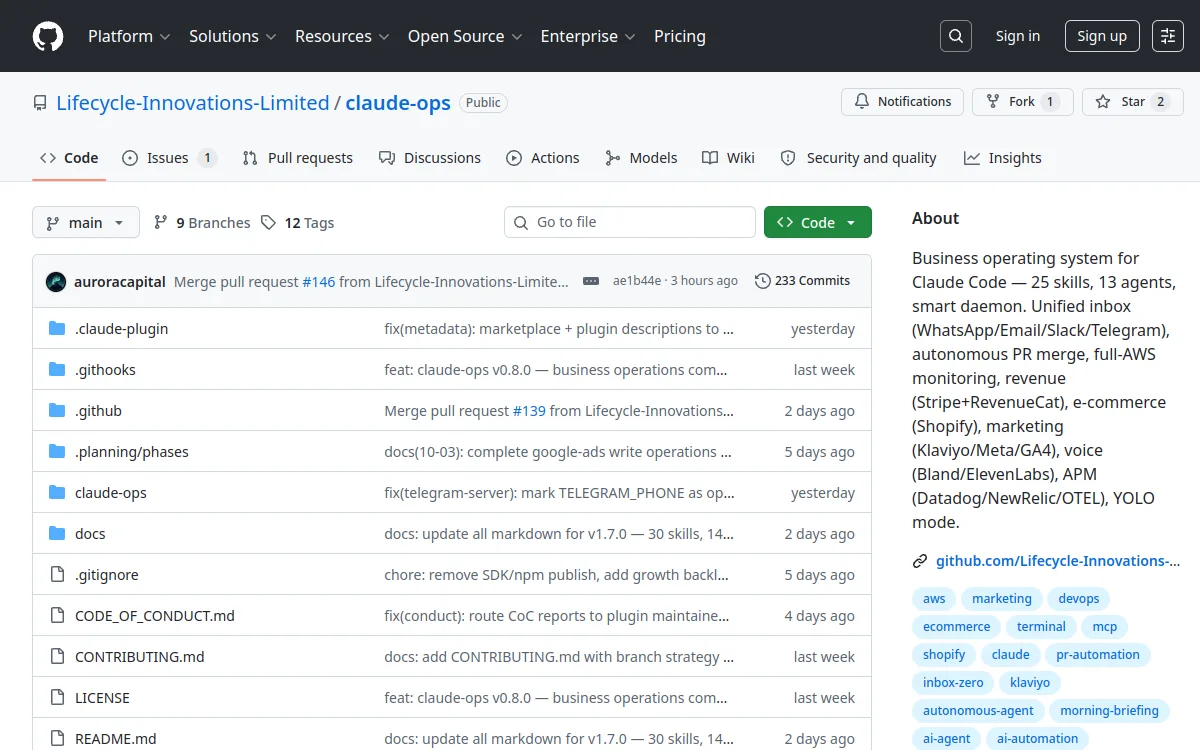Switch to the Security and quality tab
The image size is (1200, 750).
859,158
